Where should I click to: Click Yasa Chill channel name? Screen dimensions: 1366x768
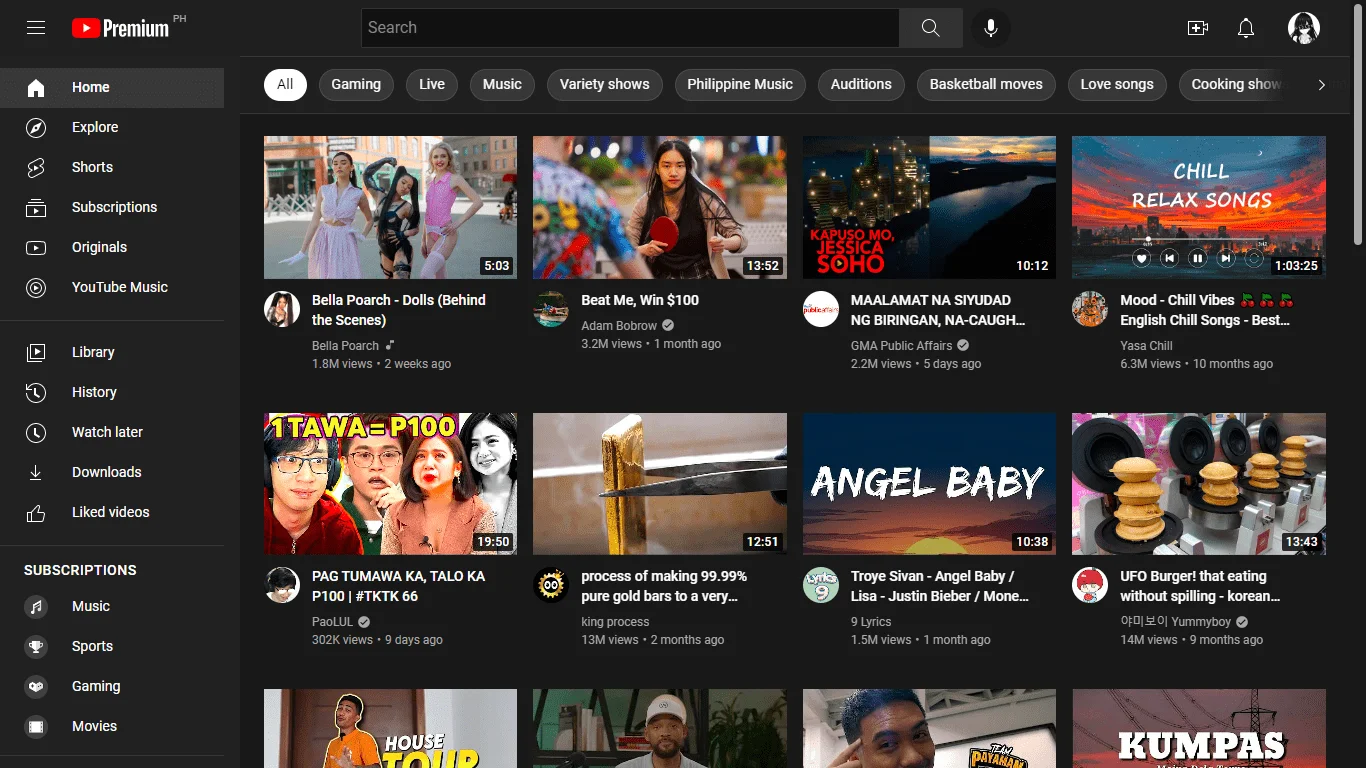1146,346
